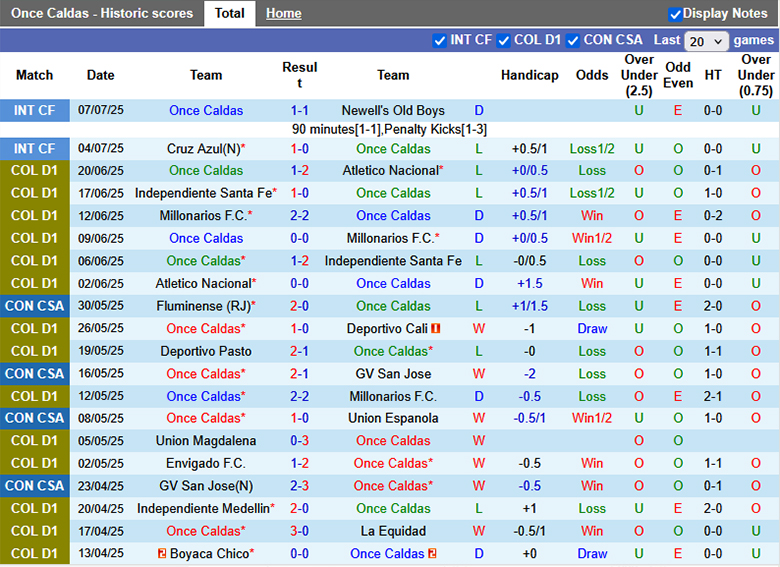Click Independiente Medellin team name
Screen dimensions: 780x567
[203, 509]
